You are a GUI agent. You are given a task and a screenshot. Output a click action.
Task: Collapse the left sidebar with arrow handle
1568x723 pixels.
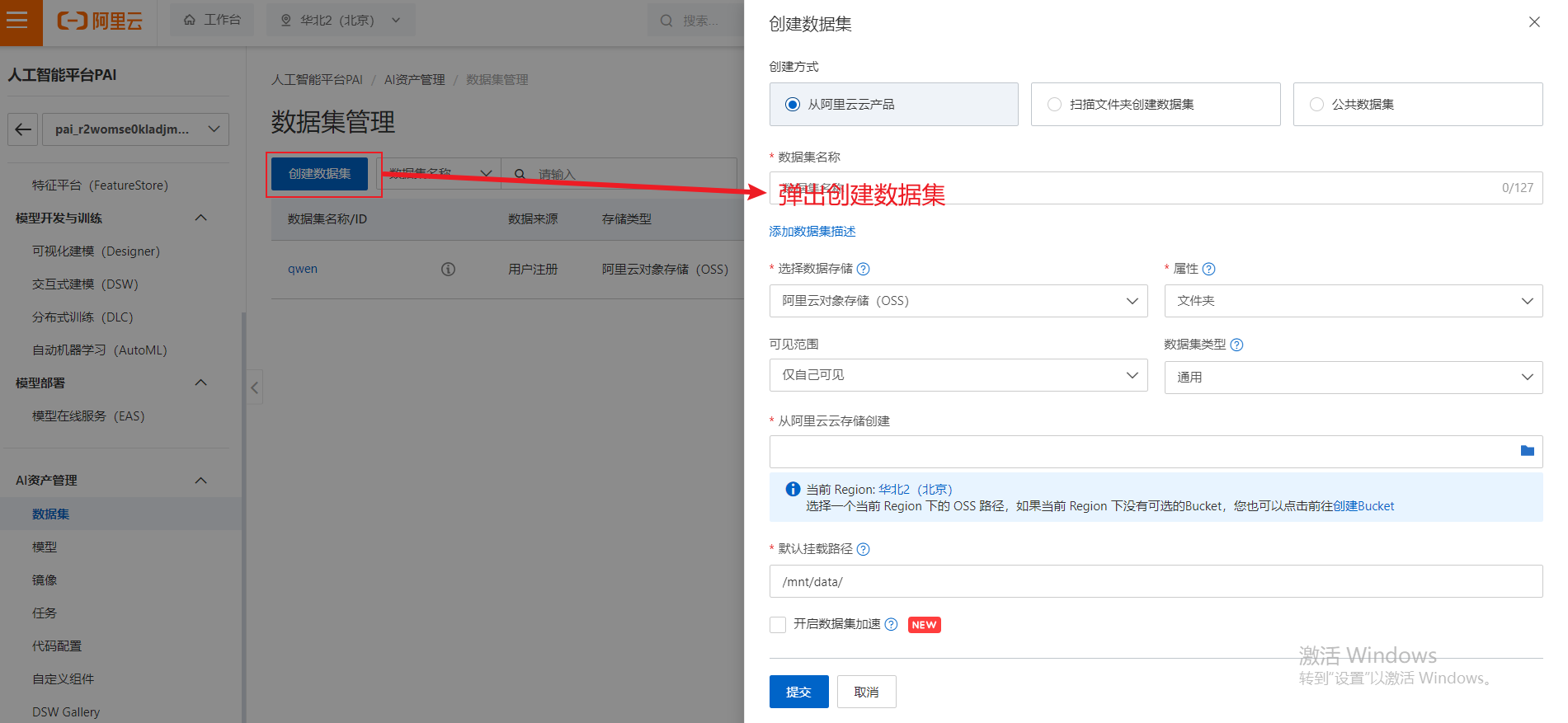click(x=255, y=387)
